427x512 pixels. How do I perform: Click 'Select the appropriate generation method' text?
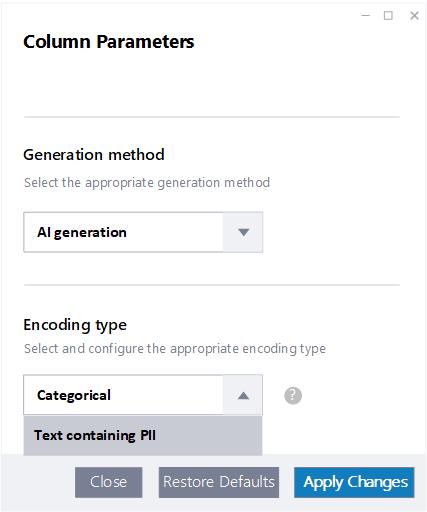pyautogui.click(x=147, y=183)
